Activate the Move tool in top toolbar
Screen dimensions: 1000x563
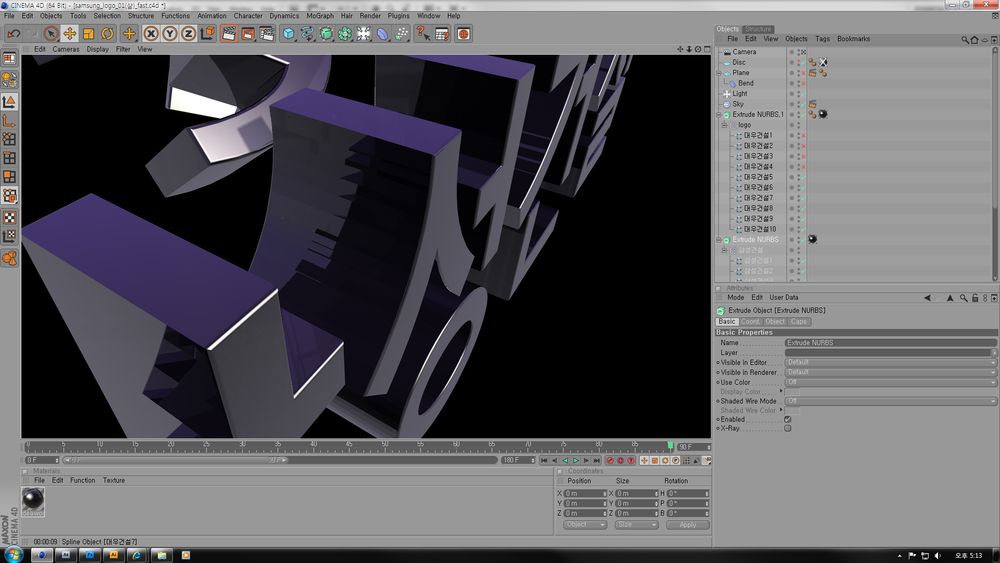pos(70,34)
